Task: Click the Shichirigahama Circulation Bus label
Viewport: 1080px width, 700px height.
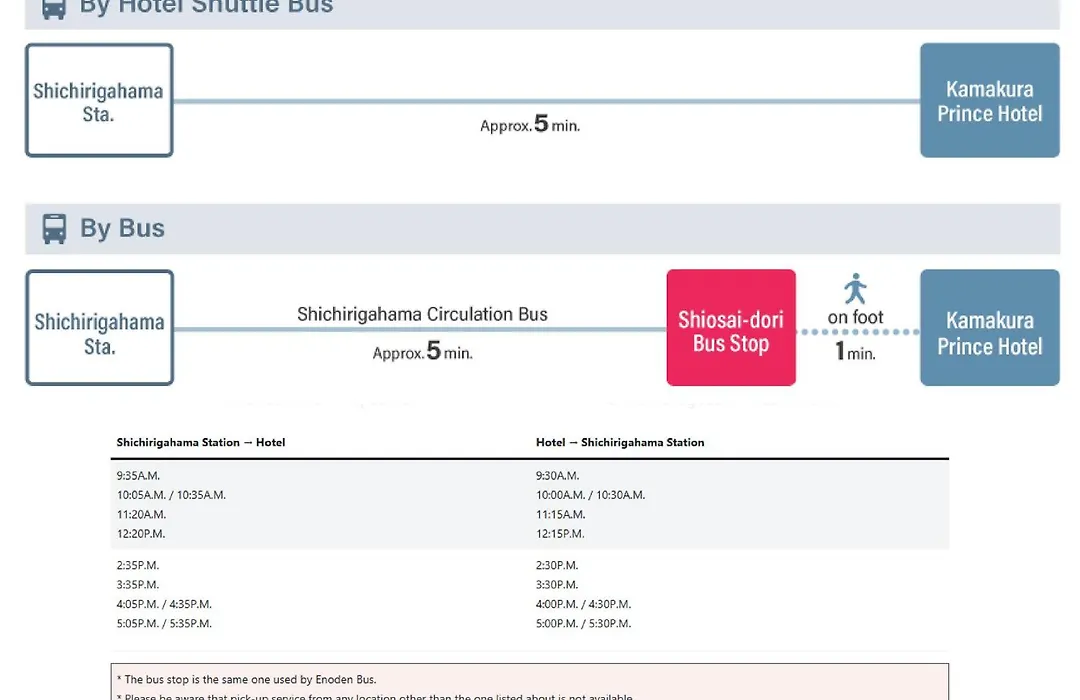Action: point(422,314)
